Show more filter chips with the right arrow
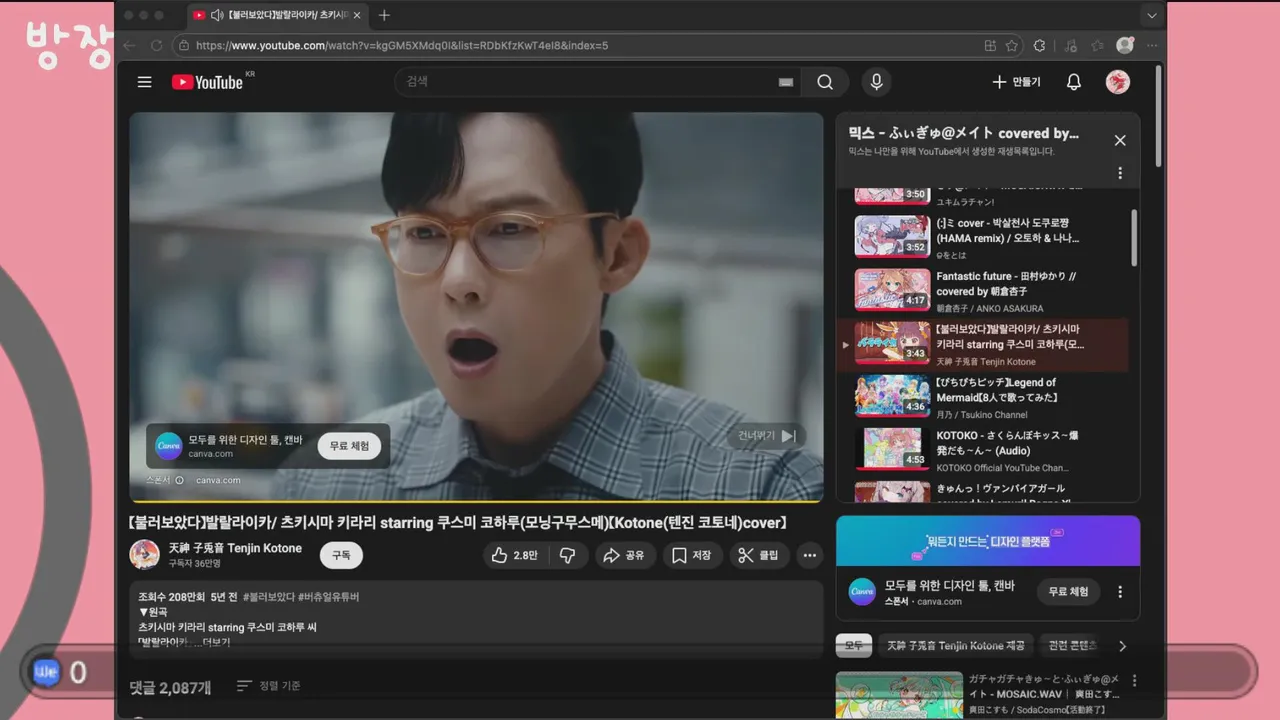The height and width of the screenshot is (720, 1280). coord(1122,646)
